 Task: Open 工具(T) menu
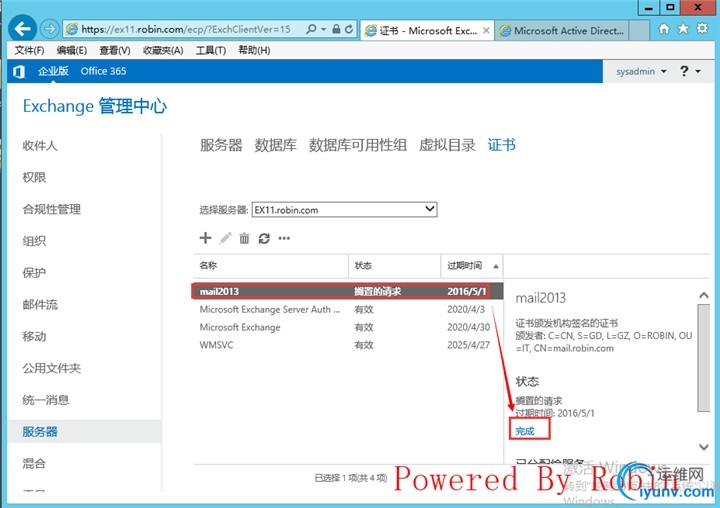pos(211,50)
